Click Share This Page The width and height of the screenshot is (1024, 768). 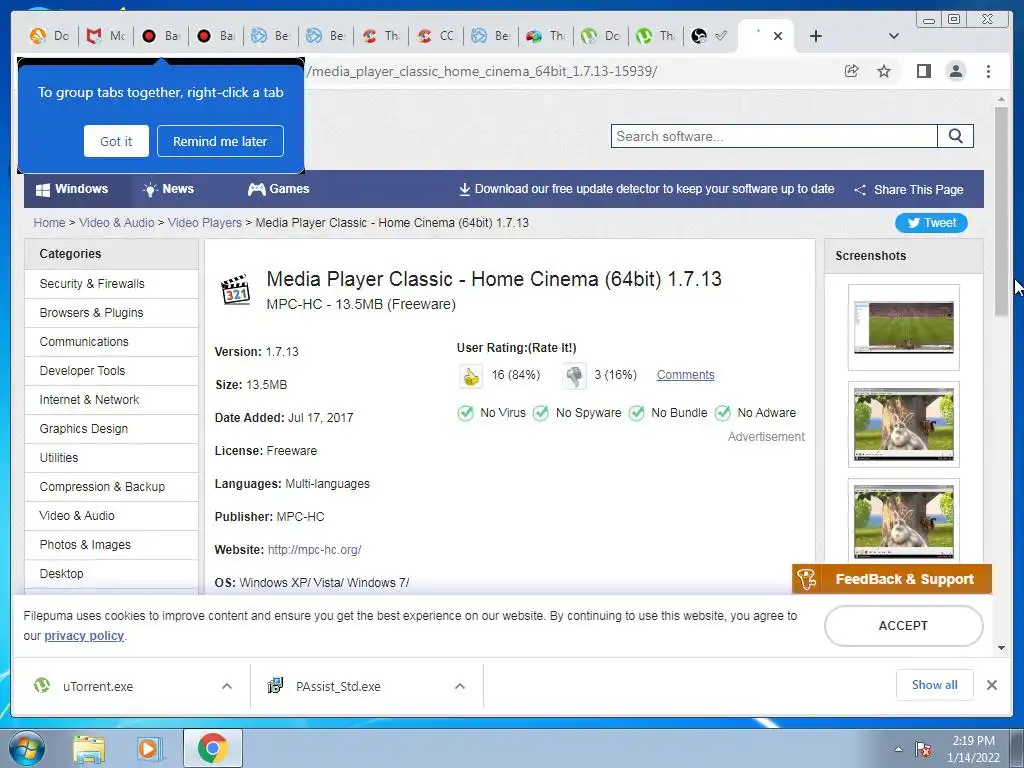coord(909,189)
